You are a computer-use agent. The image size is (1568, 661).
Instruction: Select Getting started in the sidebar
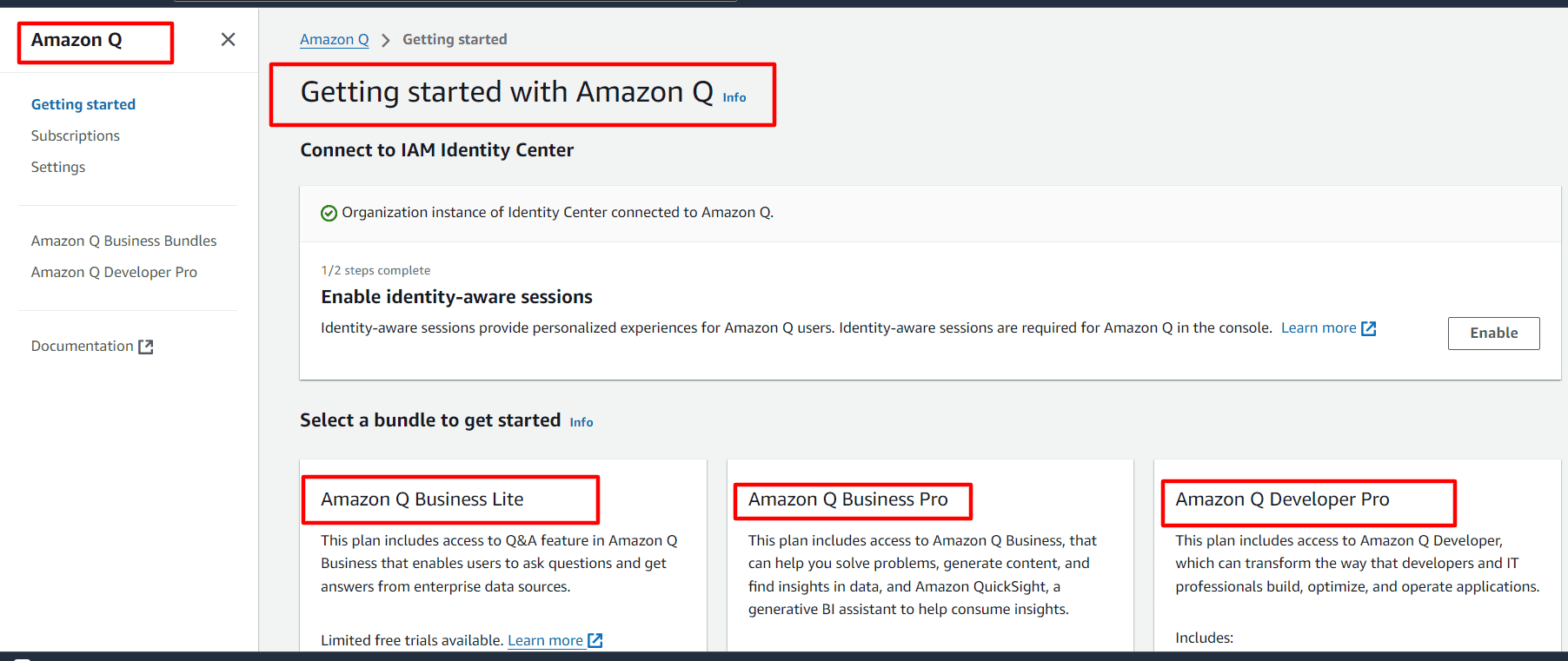click(83, 104)
